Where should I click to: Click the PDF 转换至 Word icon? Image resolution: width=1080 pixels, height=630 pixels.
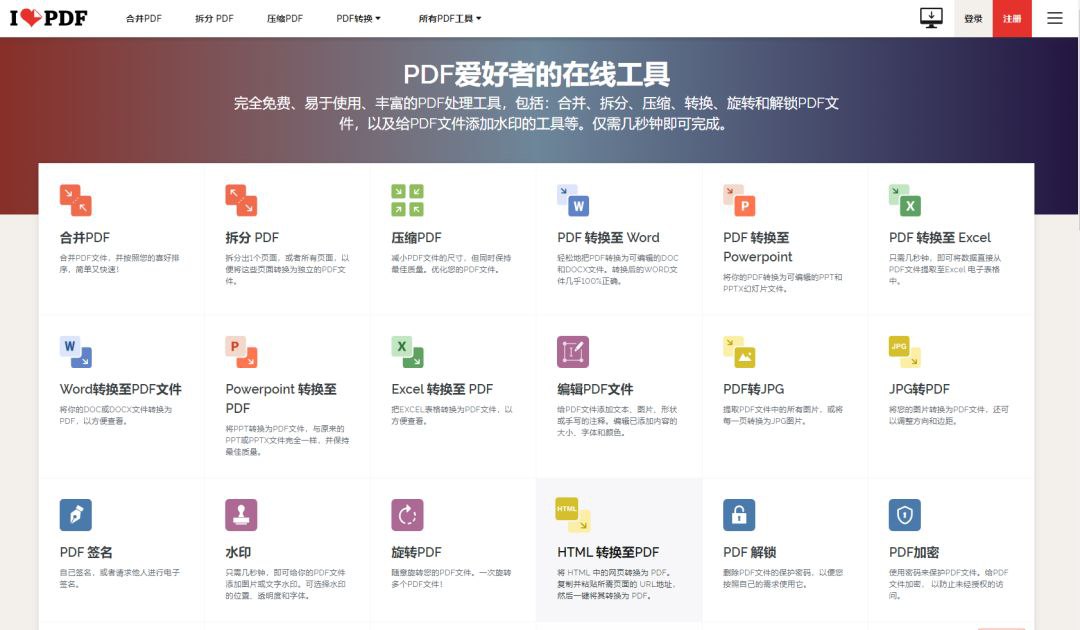click(x=573, y=200)
